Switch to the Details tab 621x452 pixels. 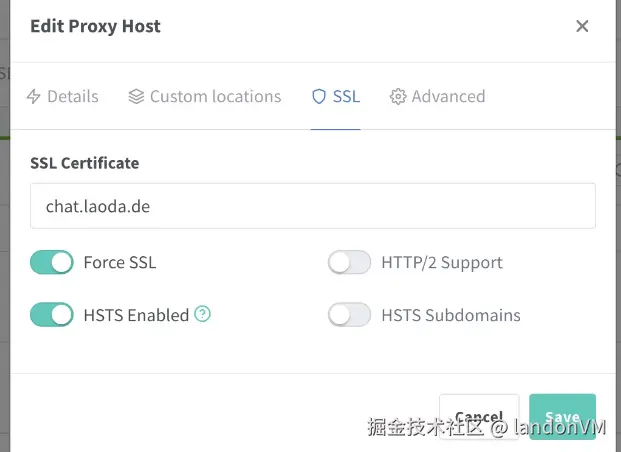(72, 97)
